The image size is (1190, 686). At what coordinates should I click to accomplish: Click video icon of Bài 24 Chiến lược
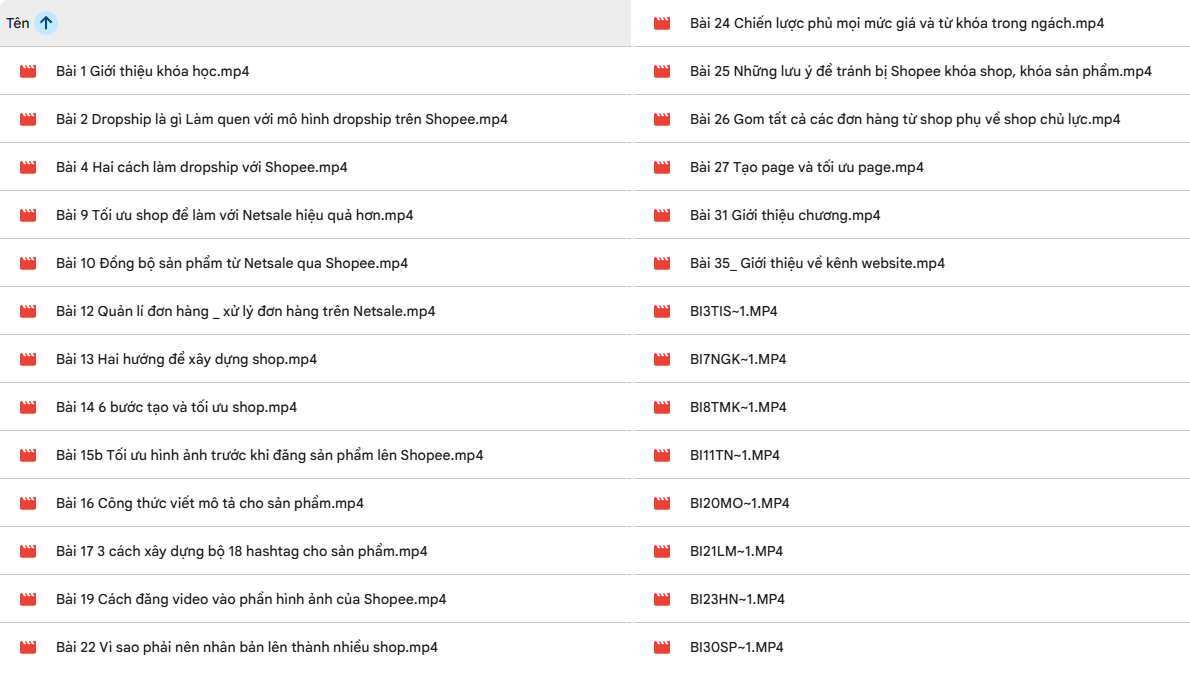click(662, 24)
